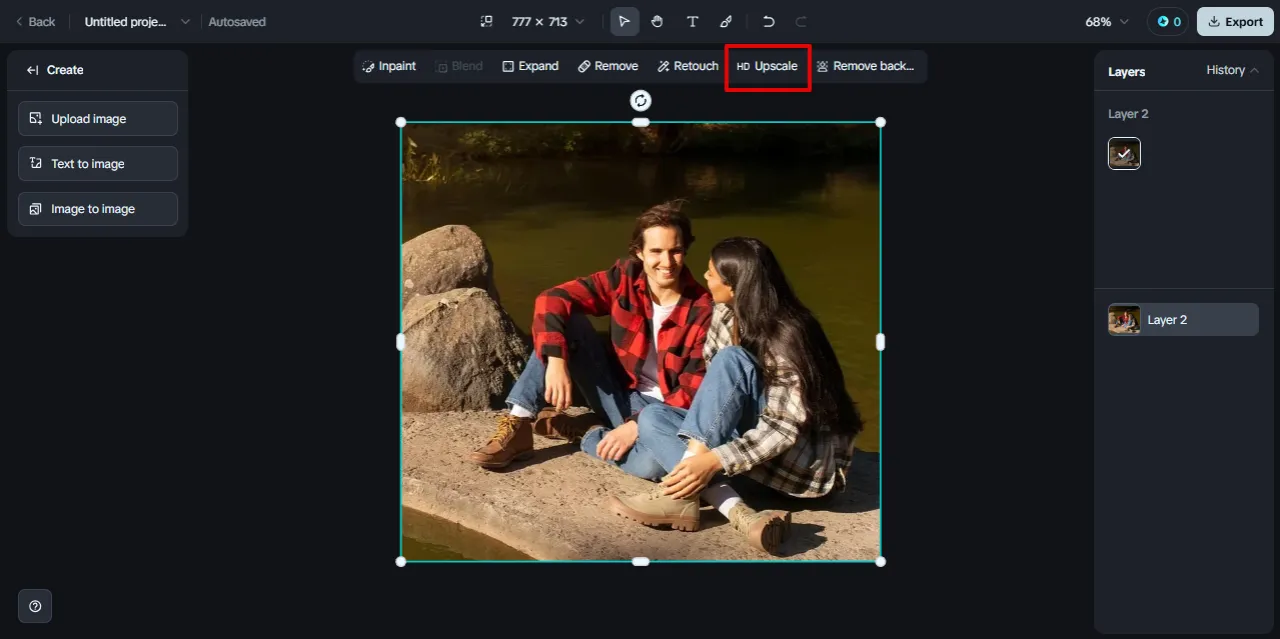This screenshot has width=1280, height=639.
Task: Choose Inpaint from the image toolbar
Action: [389, 66]
